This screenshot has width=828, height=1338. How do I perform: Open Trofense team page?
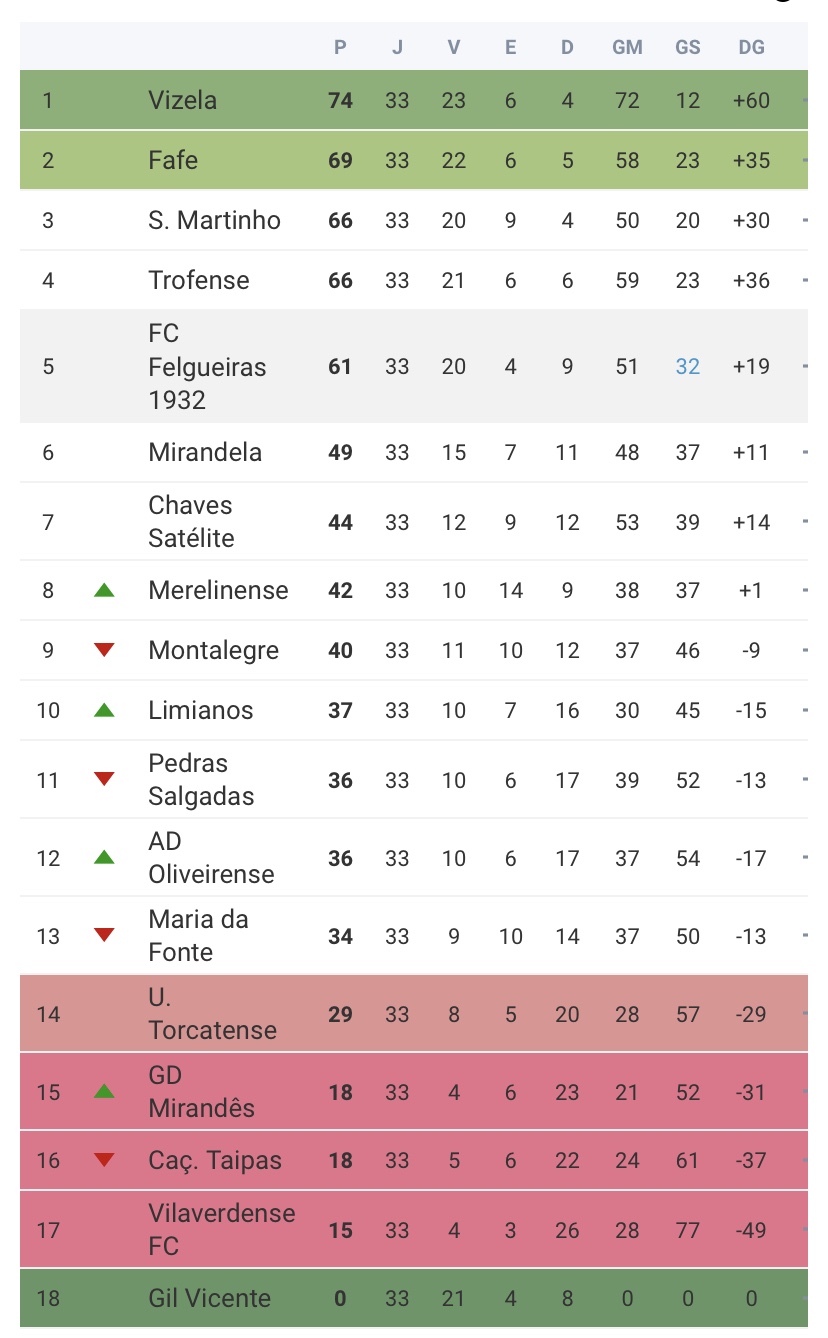click(199, 280)
